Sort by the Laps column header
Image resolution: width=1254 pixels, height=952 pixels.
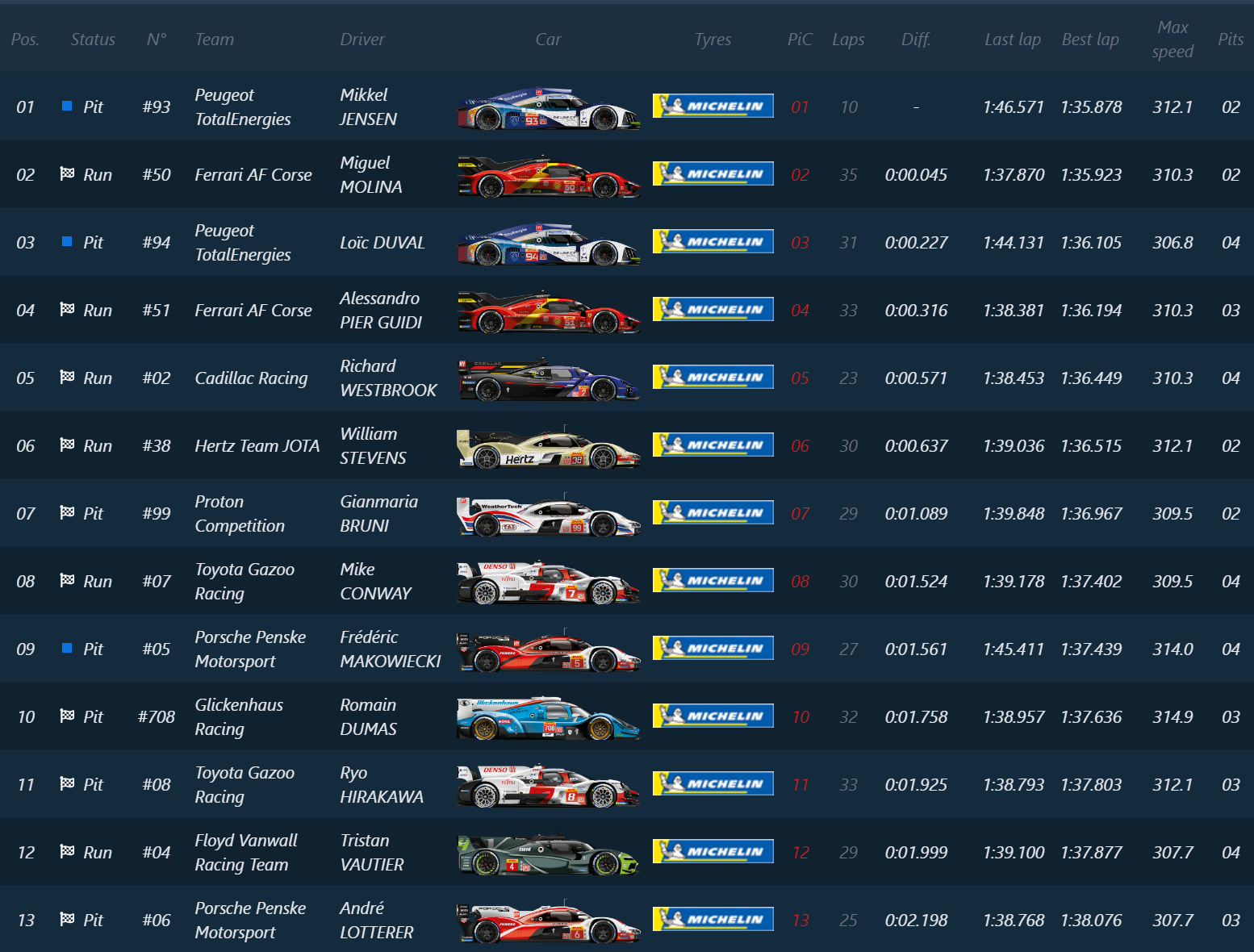[x=848, y=40]
